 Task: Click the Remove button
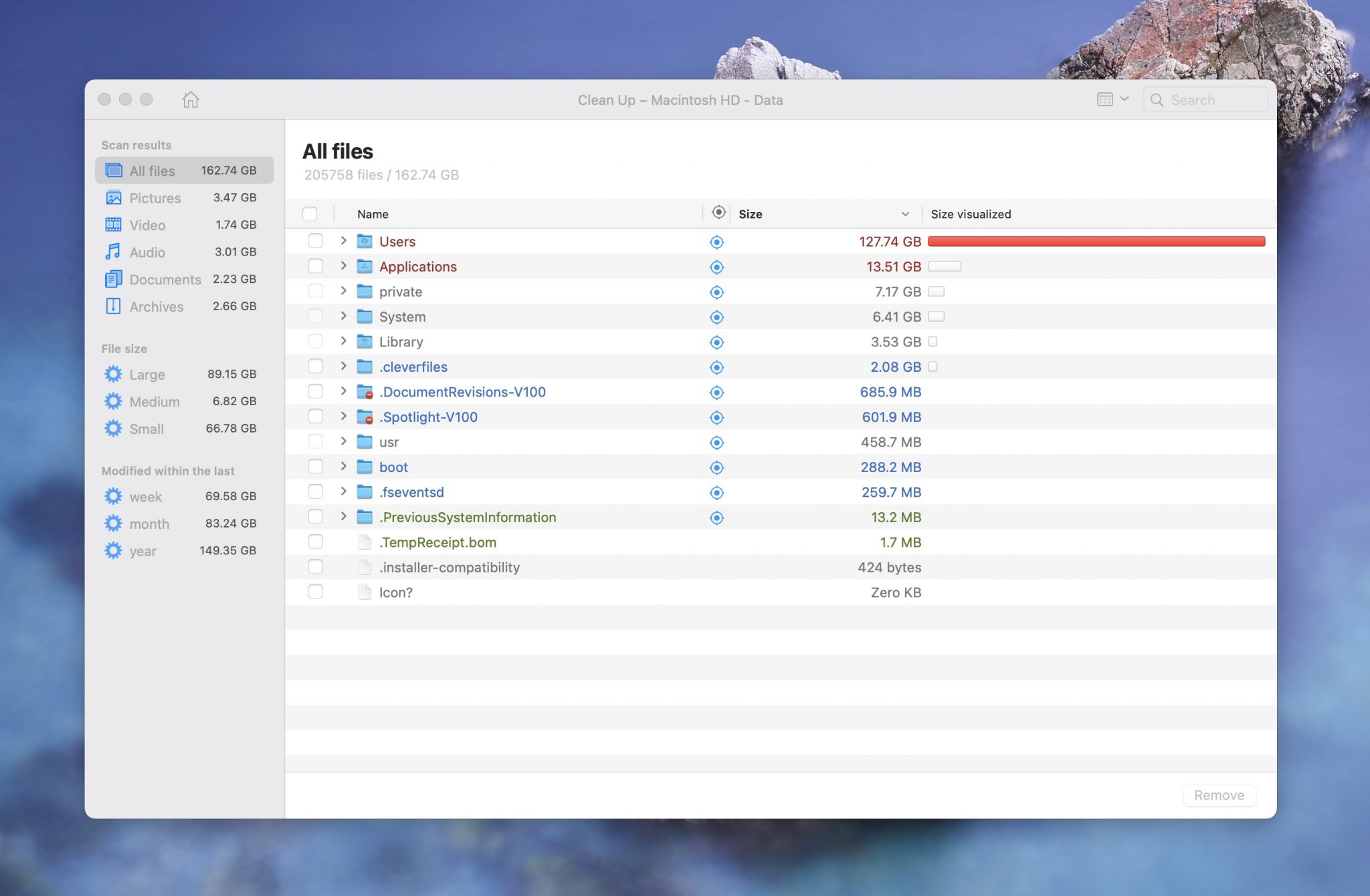(x=1218, y=794)
